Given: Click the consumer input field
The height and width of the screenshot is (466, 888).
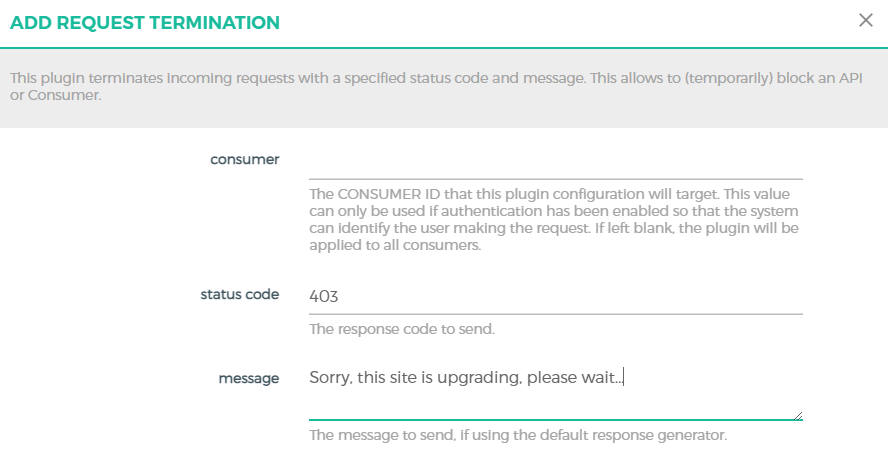Looking at the screenshot, I should point(555,162).
